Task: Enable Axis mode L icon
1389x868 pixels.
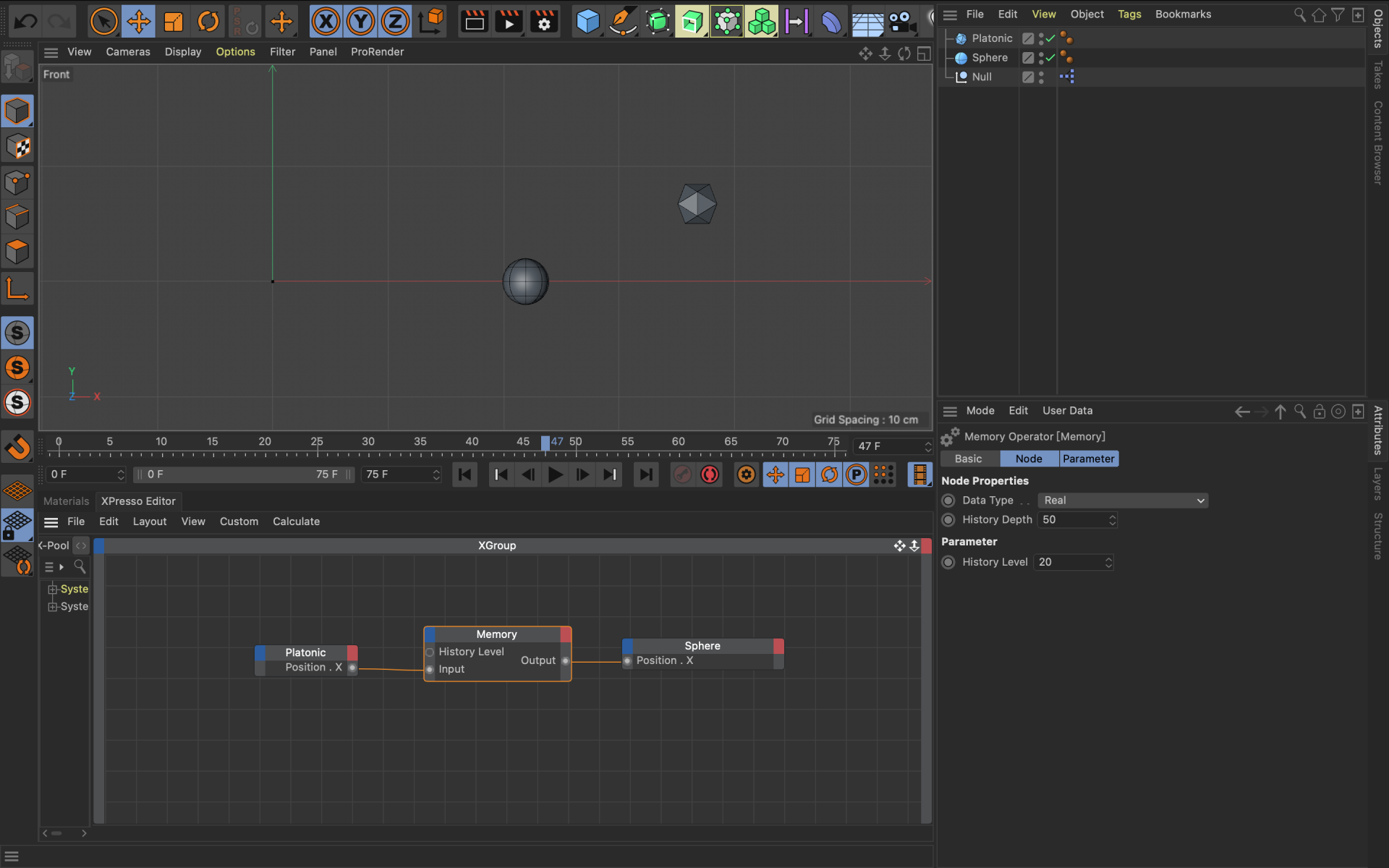Action: click(x=17, y=288)
